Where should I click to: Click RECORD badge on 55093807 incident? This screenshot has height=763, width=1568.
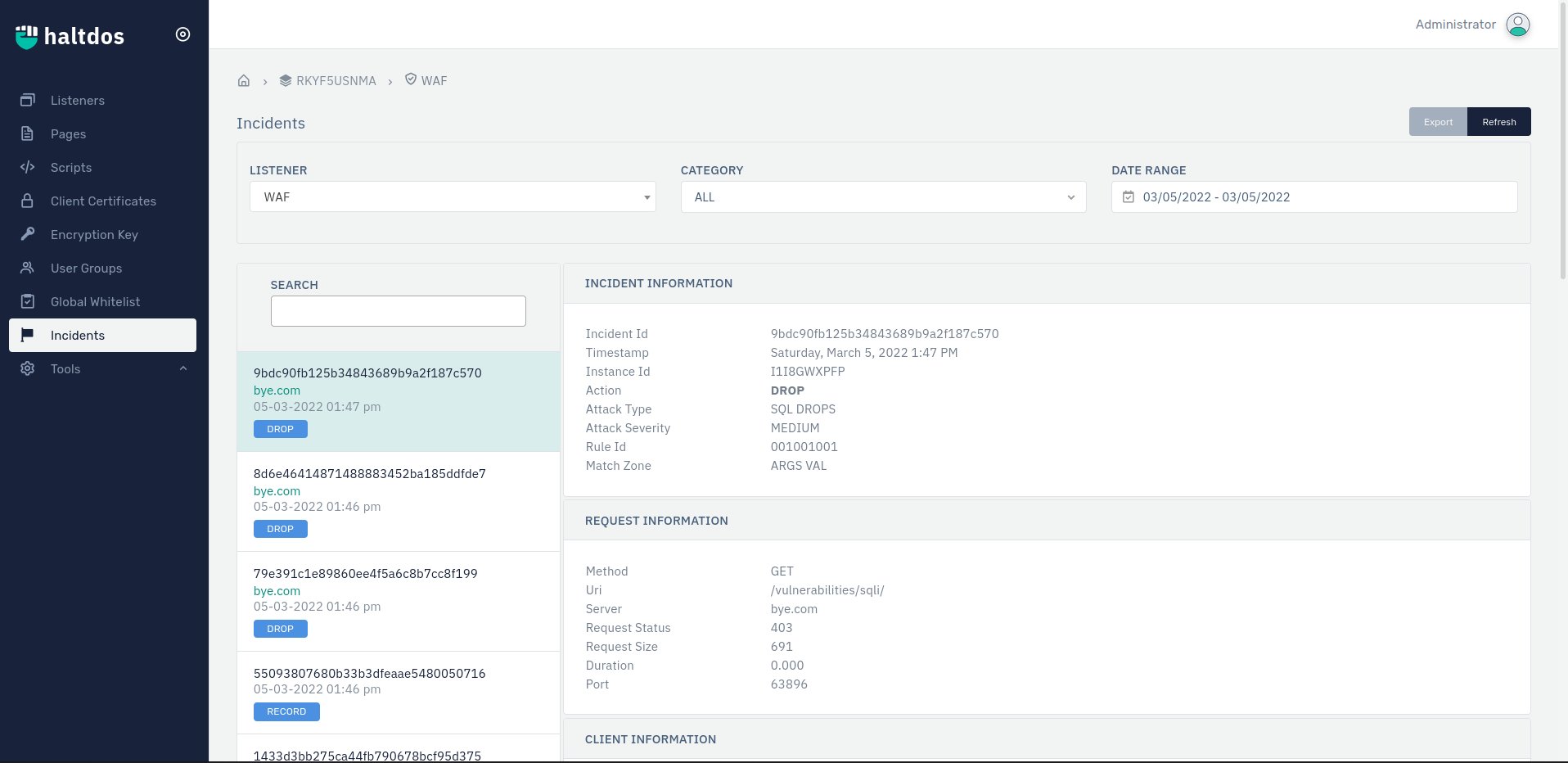pos(286,711)
